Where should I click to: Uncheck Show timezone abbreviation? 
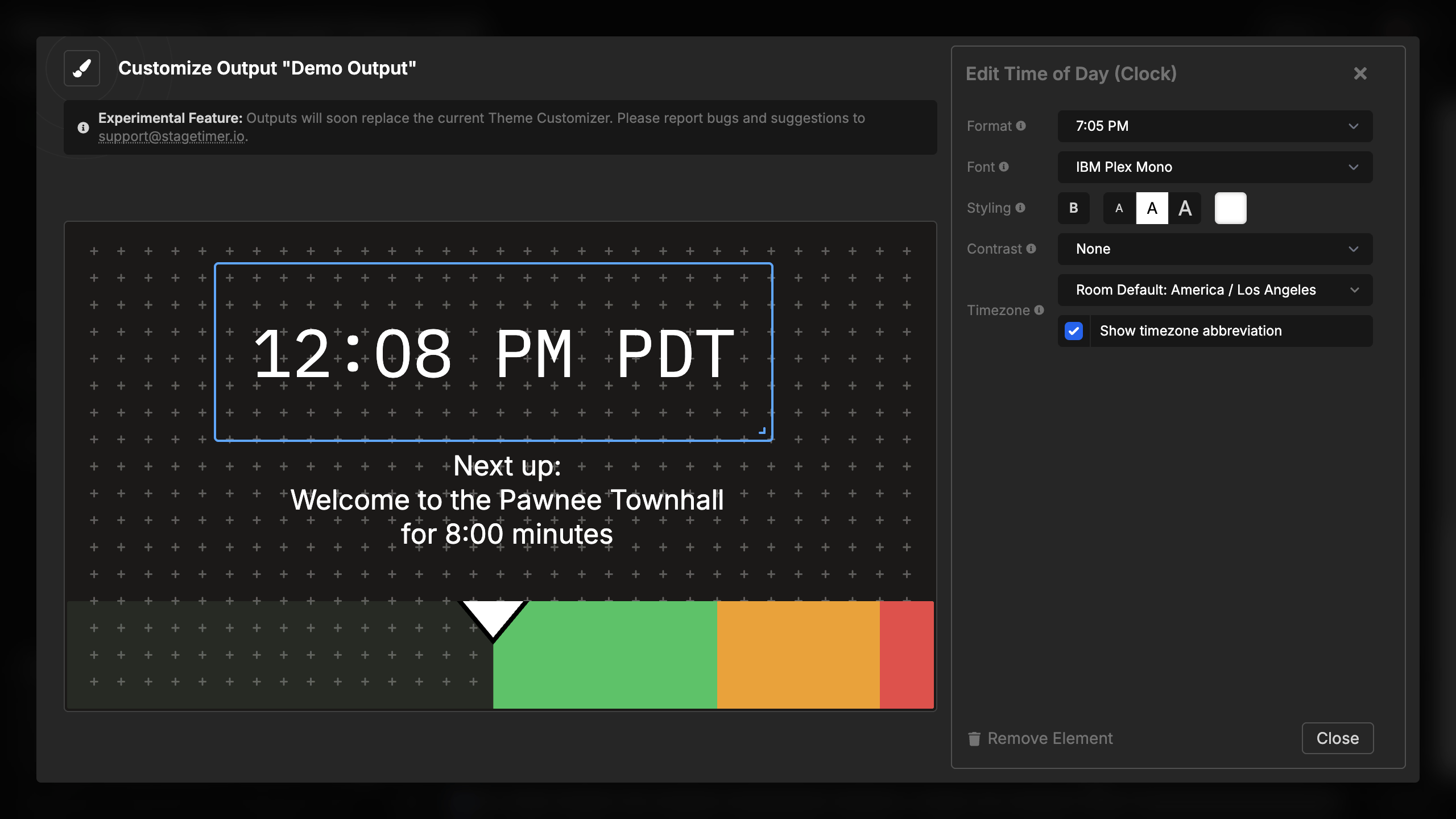pyautogui.click(x=1074, y=330)
